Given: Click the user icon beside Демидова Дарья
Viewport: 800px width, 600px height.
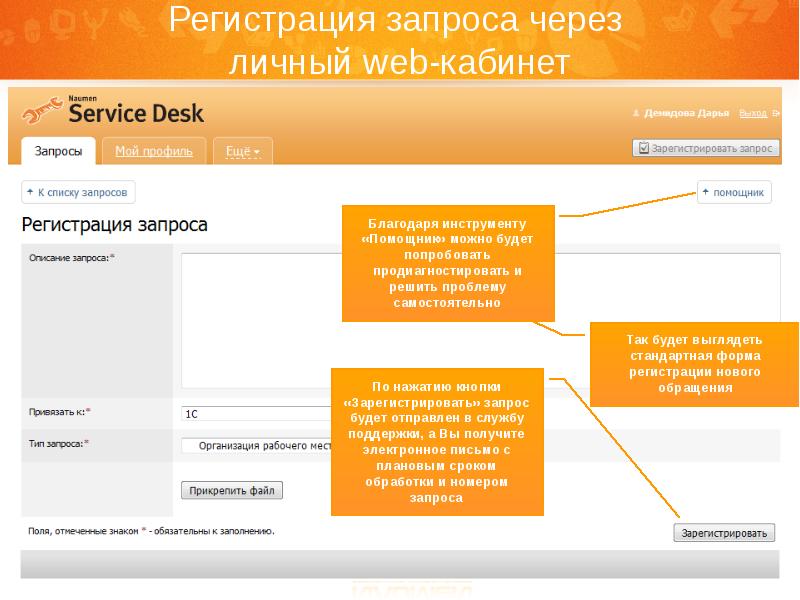Looking at the screenshot, I should (x=637, y=113).
